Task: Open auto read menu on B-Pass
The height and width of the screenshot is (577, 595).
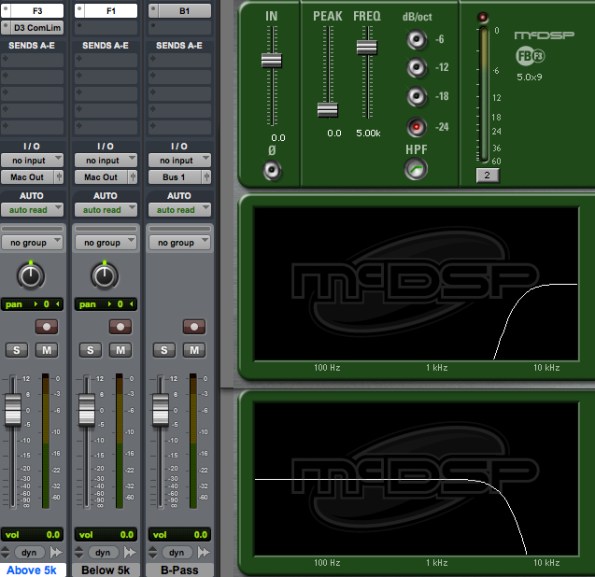Action: (x=179, y=210)
